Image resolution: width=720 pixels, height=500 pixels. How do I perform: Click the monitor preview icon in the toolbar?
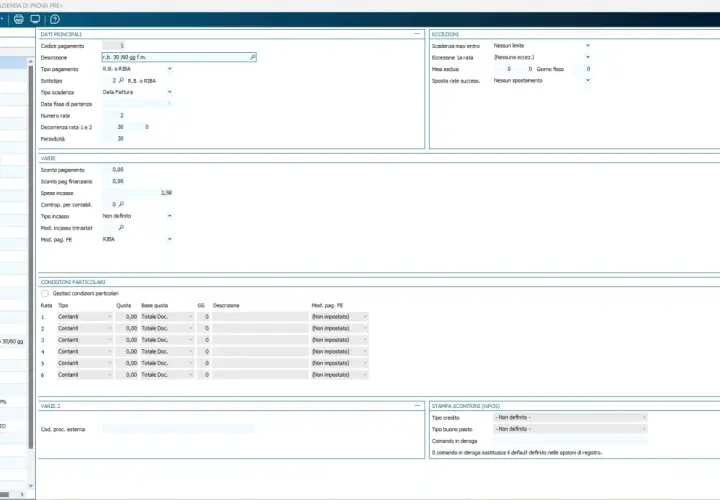tap(35, 19)
